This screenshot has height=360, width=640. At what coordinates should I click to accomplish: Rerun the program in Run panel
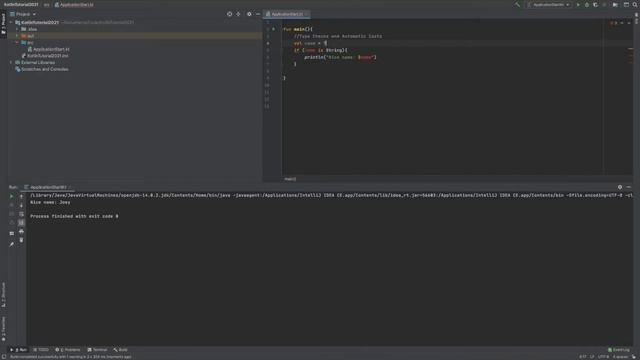coord(11,196)
